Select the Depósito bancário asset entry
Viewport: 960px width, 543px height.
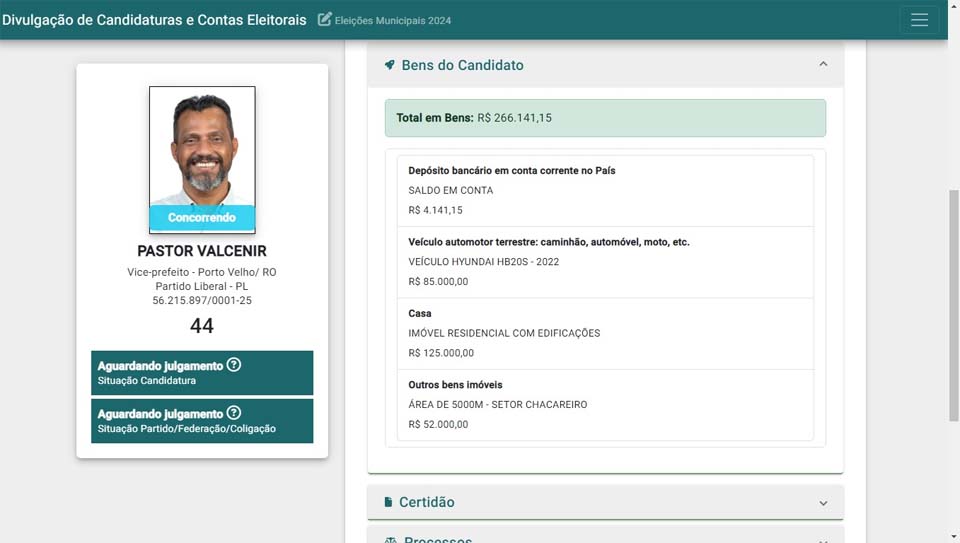[x=605, y=190]
